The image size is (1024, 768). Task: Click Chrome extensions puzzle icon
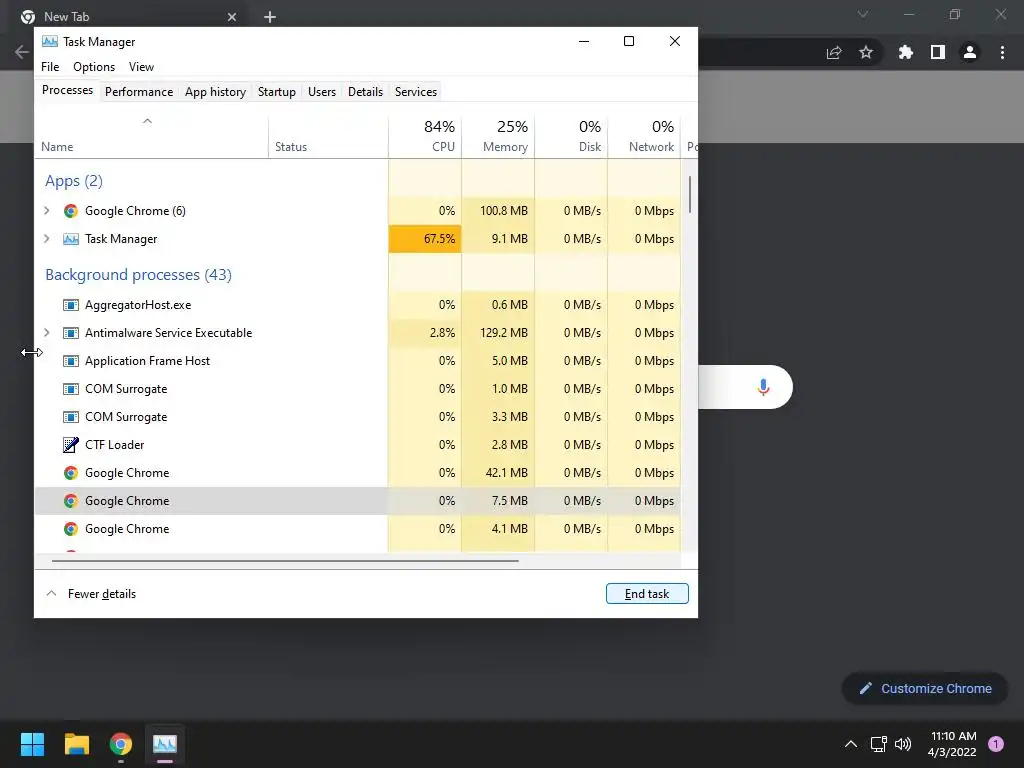(x=905, y=52)
